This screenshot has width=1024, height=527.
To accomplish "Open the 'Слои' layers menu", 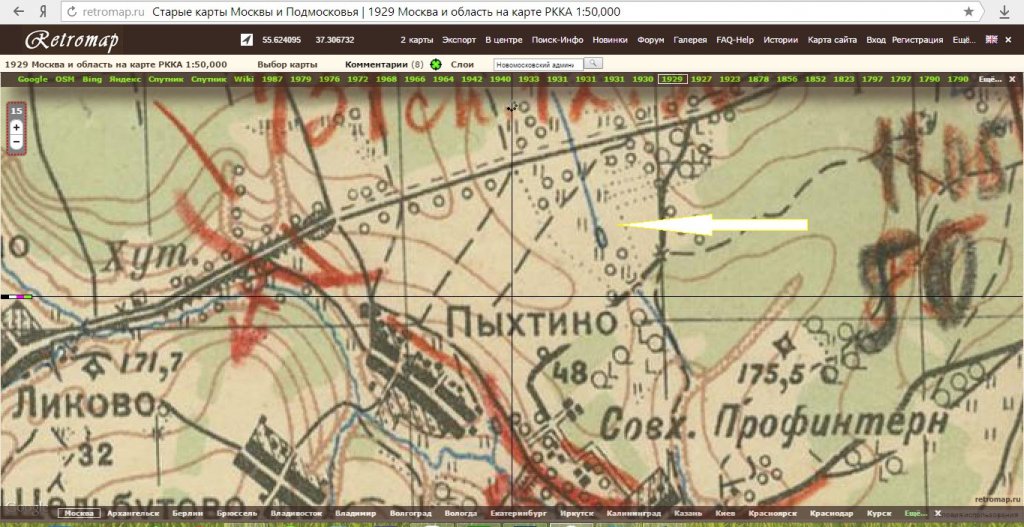I will (x=462, y=65).
